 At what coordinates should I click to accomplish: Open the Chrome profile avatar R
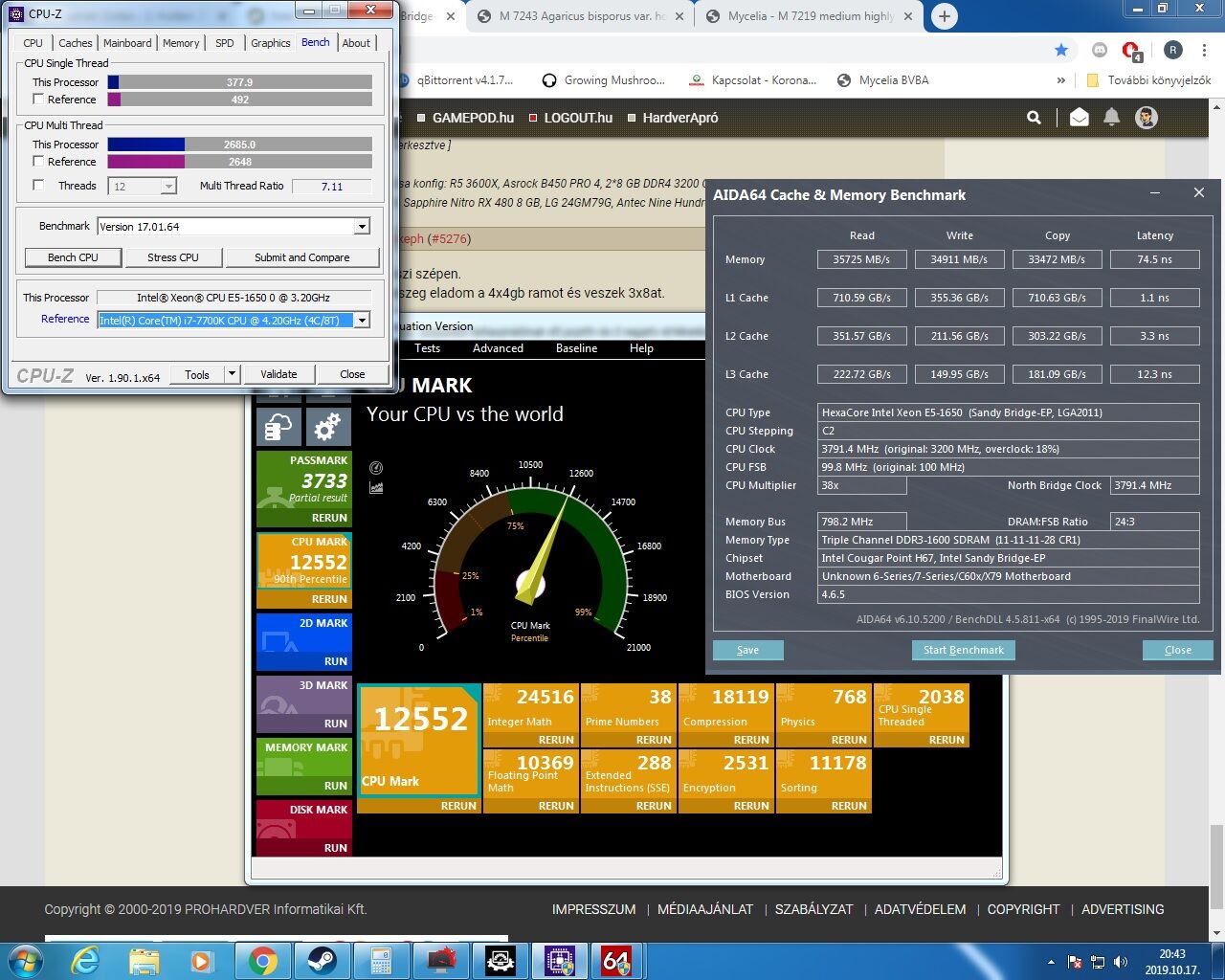[x=1173, y=50]
